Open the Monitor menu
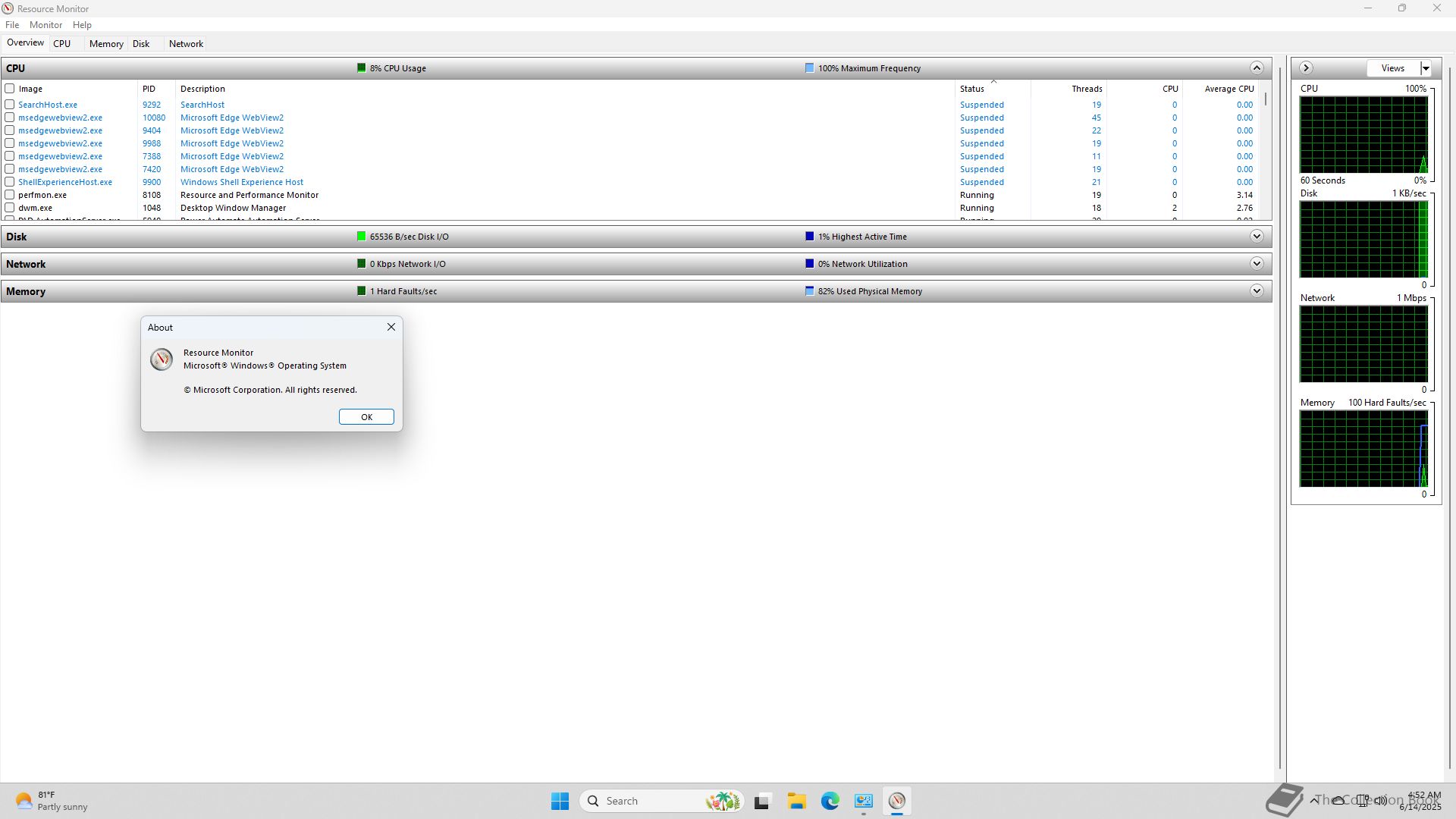Screen dimensions: 1456x819 pyautogui.click(x=45, y=25)
